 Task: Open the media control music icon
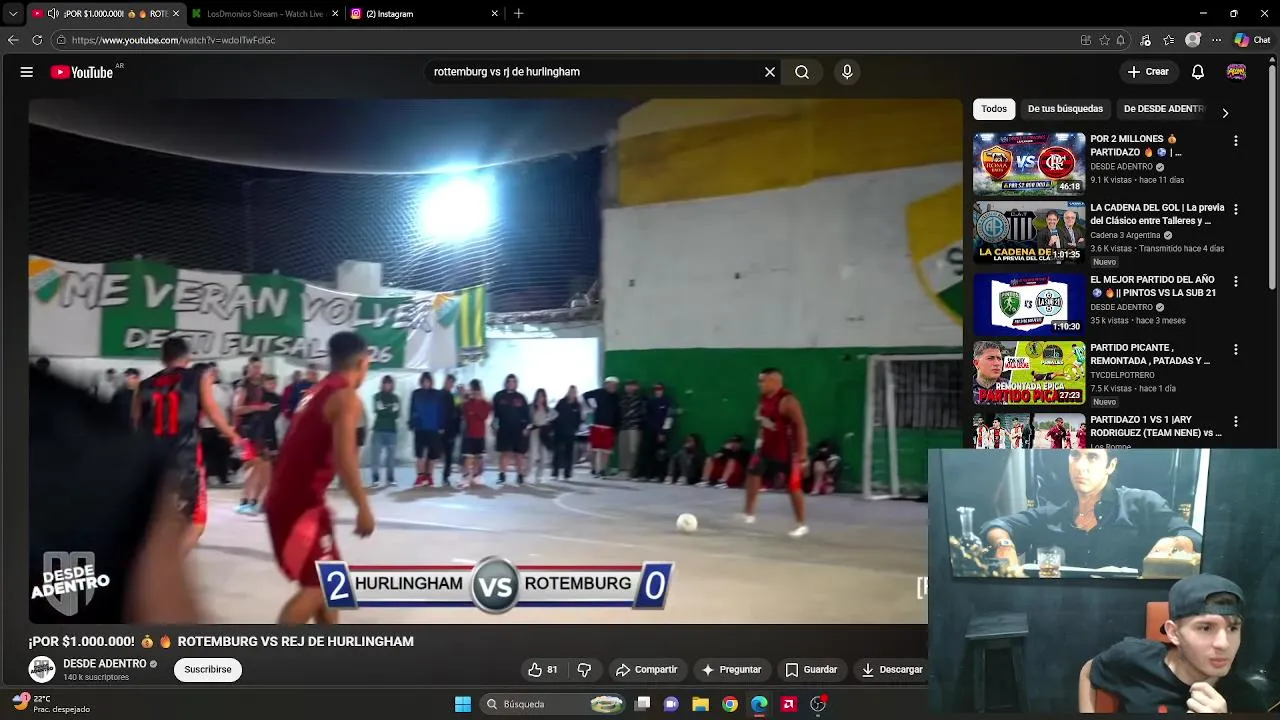tap(1145, 40)
